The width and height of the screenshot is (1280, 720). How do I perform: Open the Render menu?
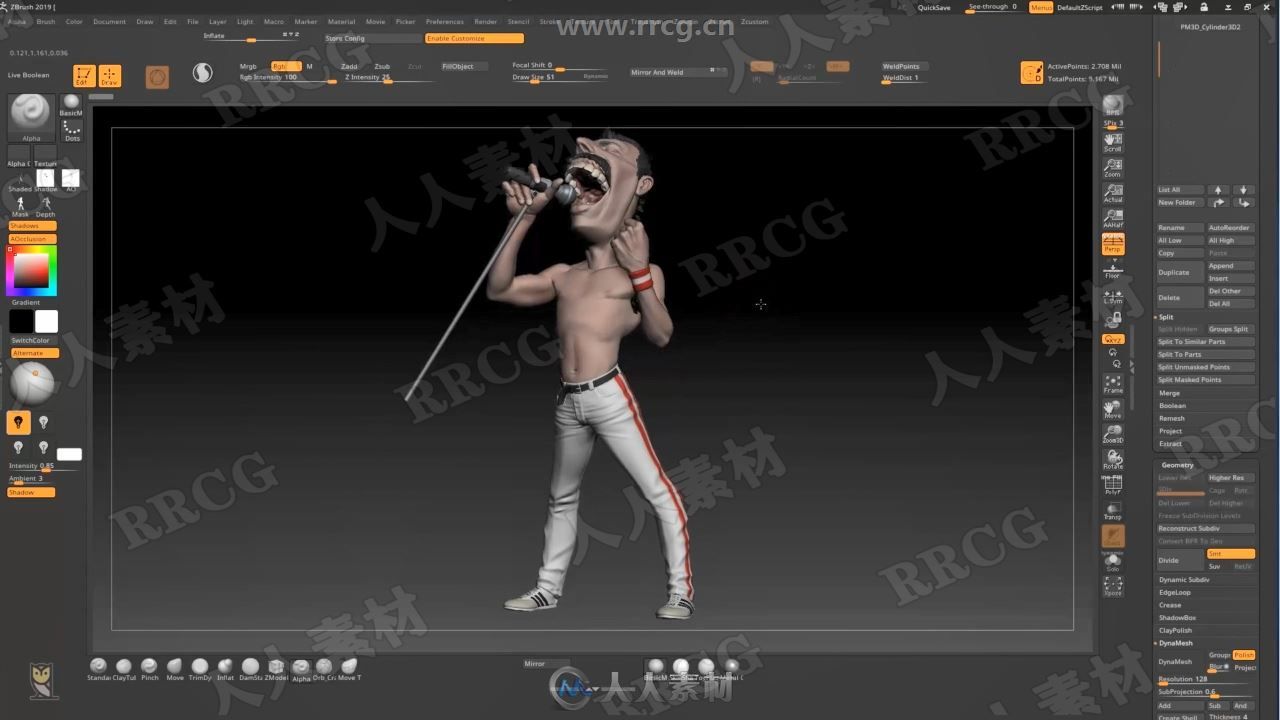(x=485, y=21)
